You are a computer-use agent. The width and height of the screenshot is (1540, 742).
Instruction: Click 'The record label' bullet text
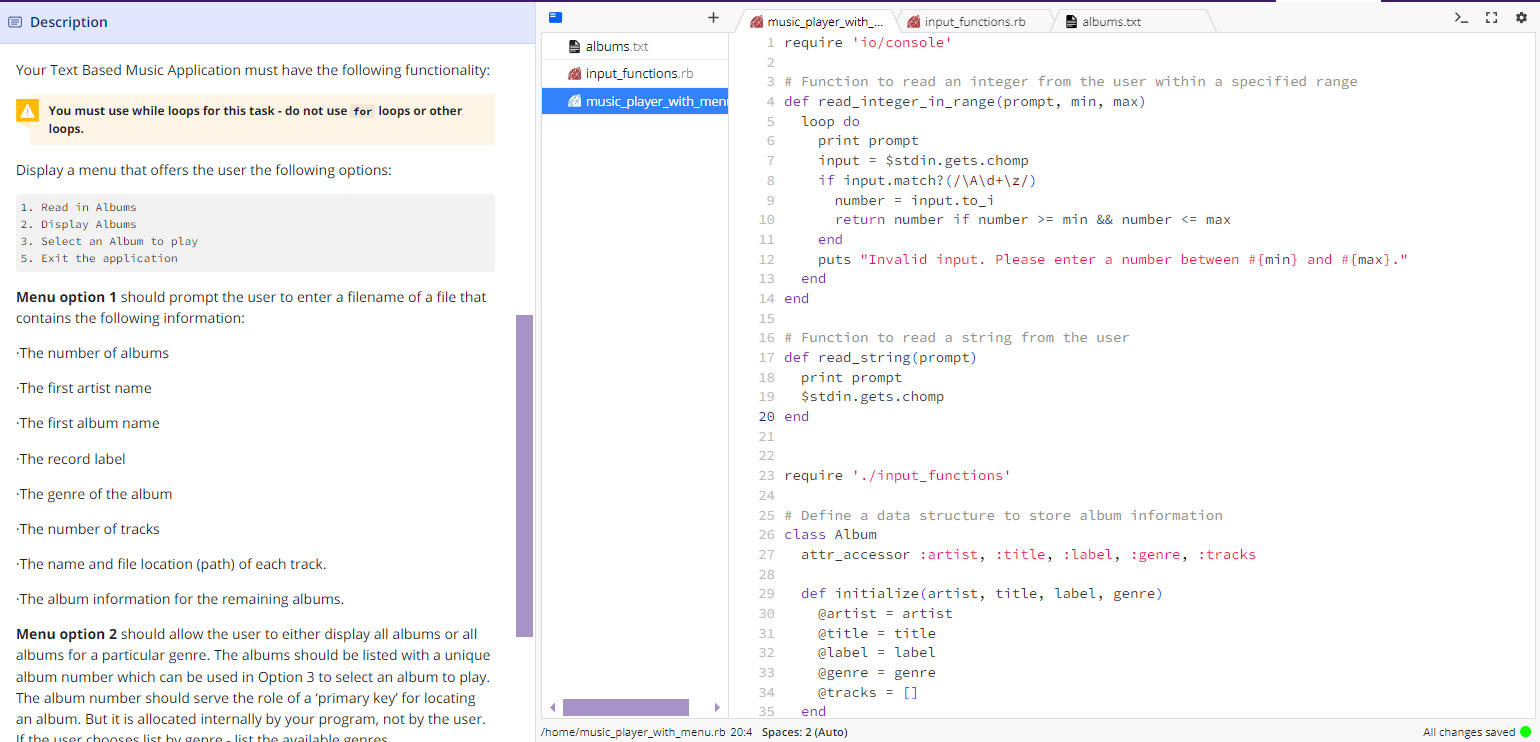coord(71,459)
